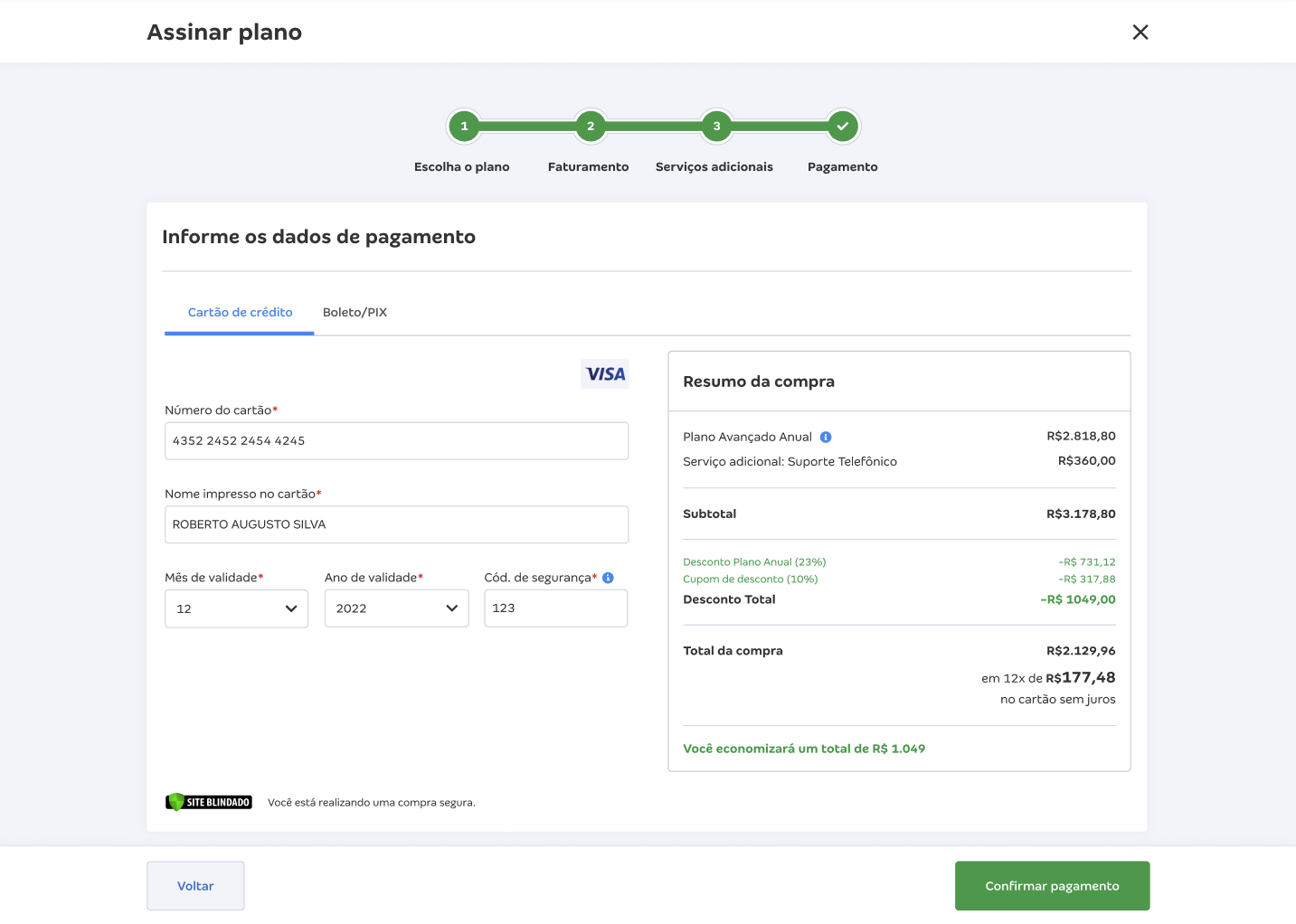The height and width of the screenshot is (924, 1296).
Task: Click the info icon next to Plano Avançado Anual
Action: pyautogui.click(x=826, y=438)
